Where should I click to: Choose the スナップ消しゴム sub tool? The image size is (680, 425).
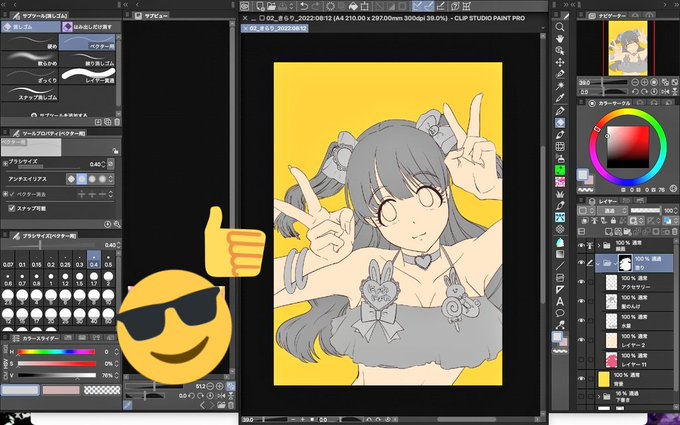click(29, 93)
